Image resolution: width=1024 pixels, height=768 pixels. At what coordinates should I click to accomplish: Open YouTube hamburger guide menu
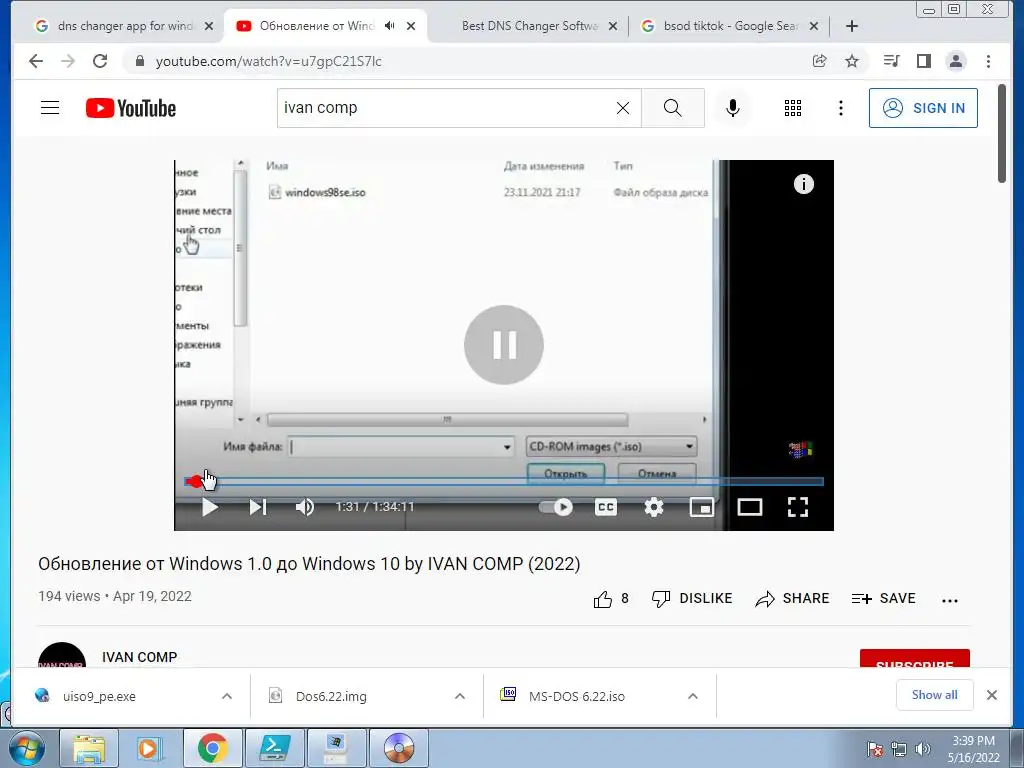point(50,108)
